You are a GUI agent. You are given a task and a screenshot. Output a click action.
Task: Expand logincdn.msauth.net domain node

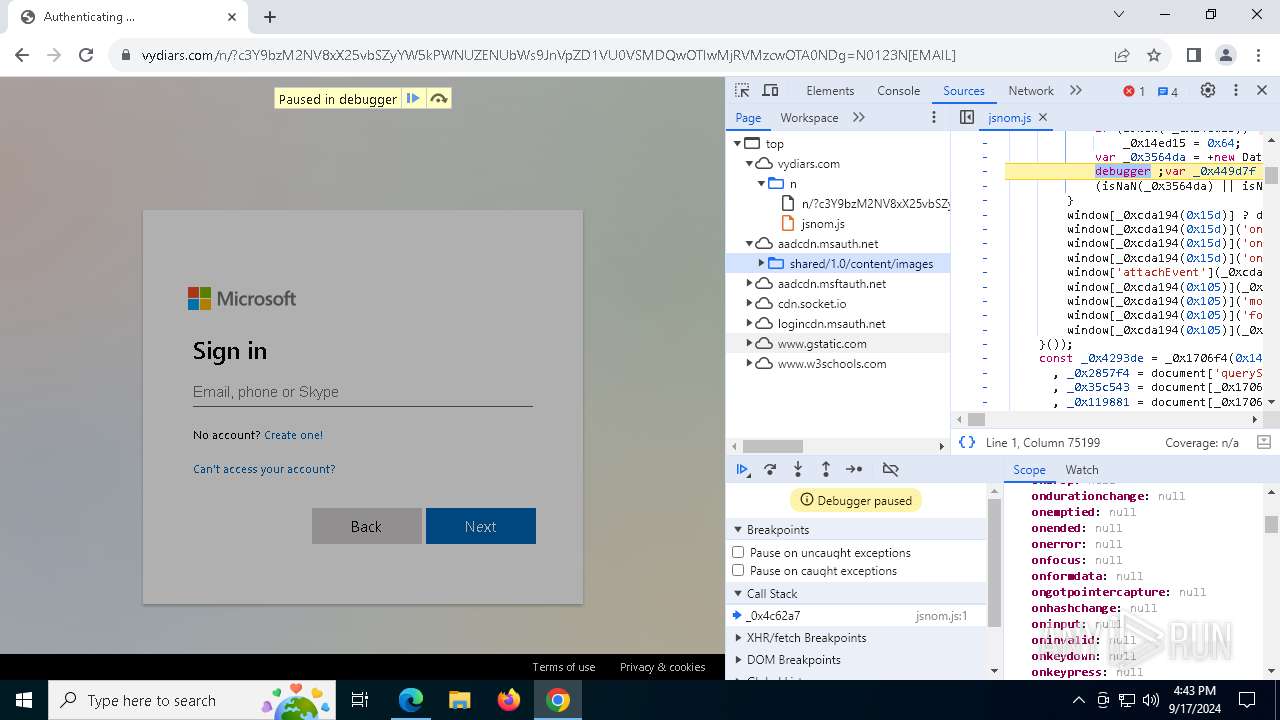tap(750, 323)
